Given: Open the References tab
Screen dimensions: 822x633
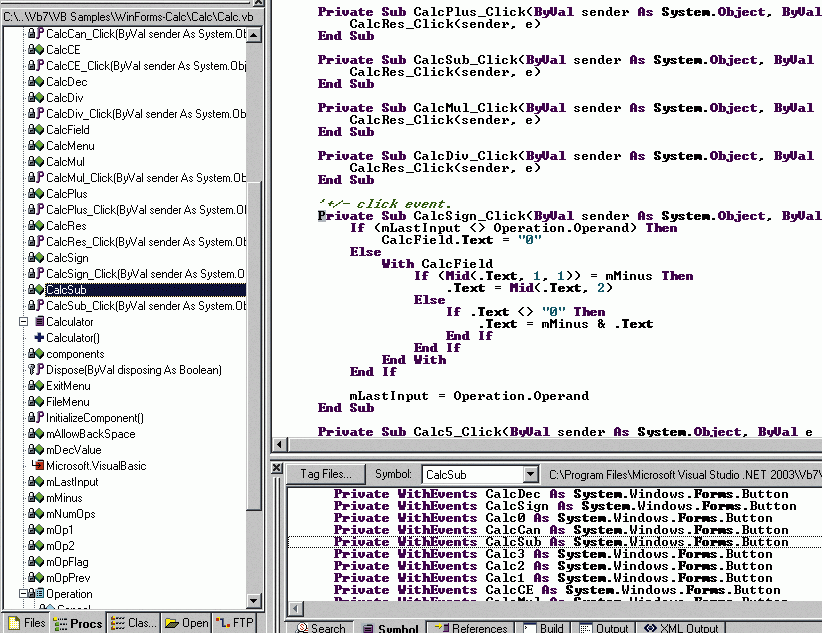Looking at the screenshot, I should 471,628.
